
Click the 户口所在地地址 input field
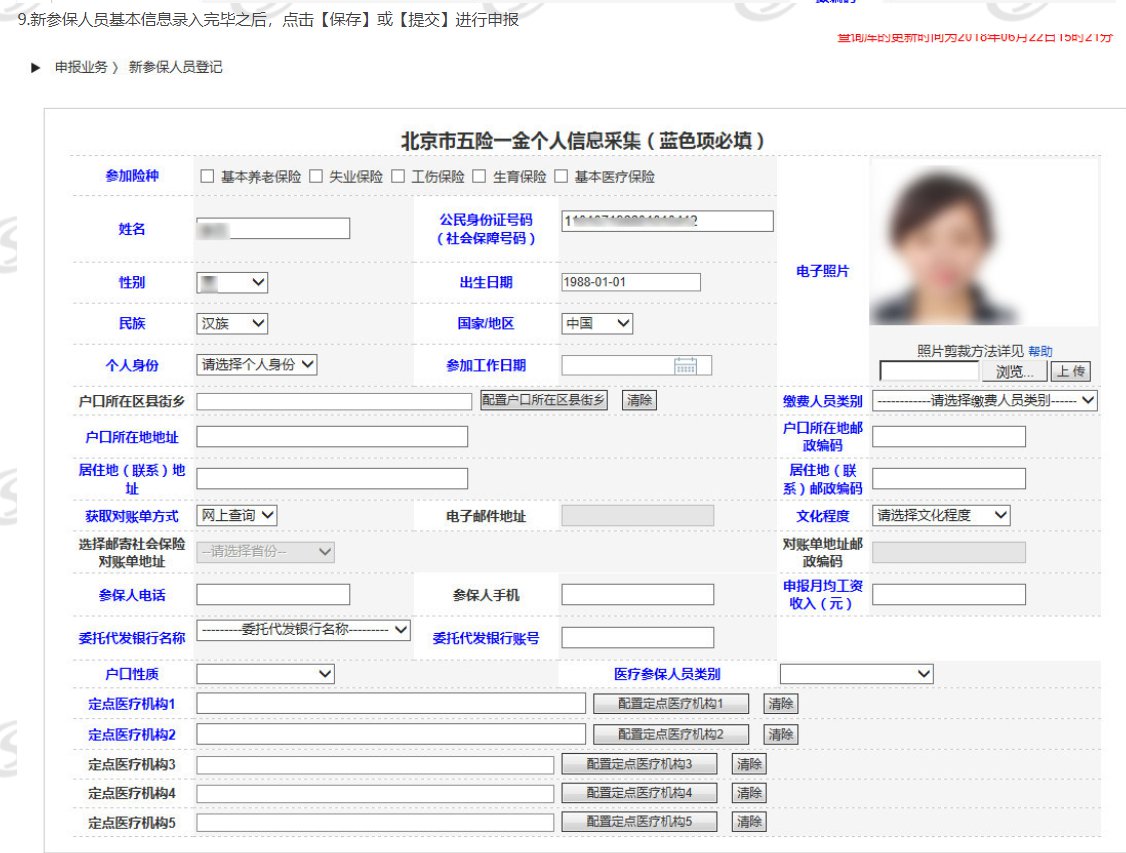coord(332,437)
